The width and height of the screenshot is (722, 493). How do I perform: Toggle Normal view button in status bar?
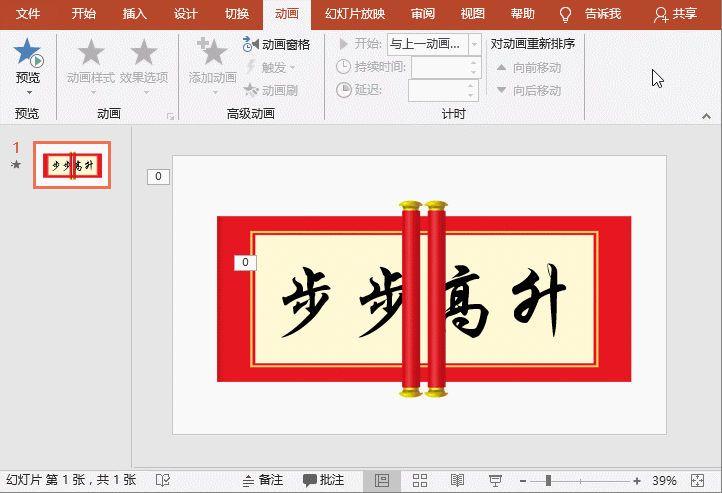[x=381, y=481]
